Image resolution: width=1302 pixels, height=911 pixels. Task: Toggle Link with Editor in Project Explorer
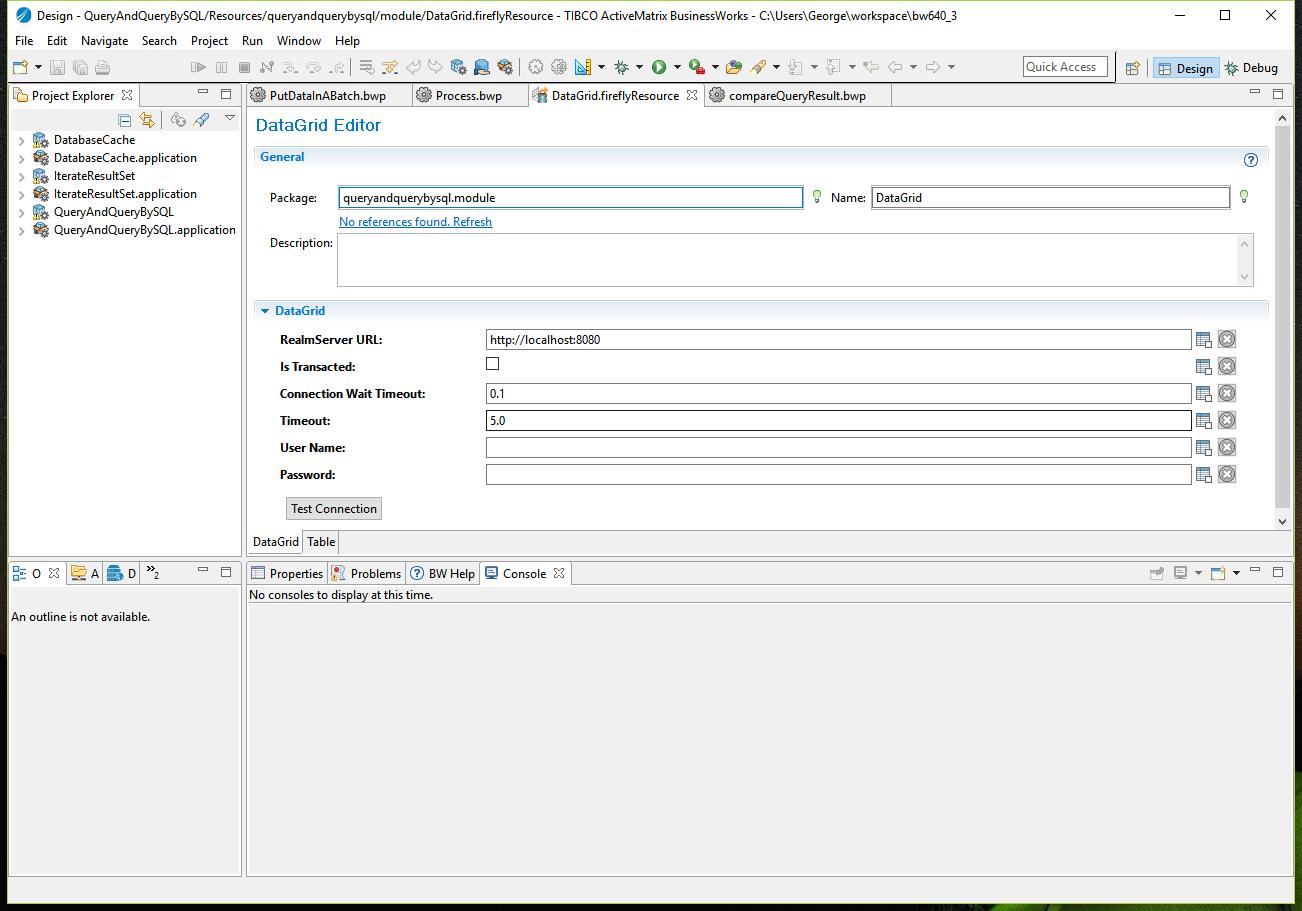[x=147, y=120]
